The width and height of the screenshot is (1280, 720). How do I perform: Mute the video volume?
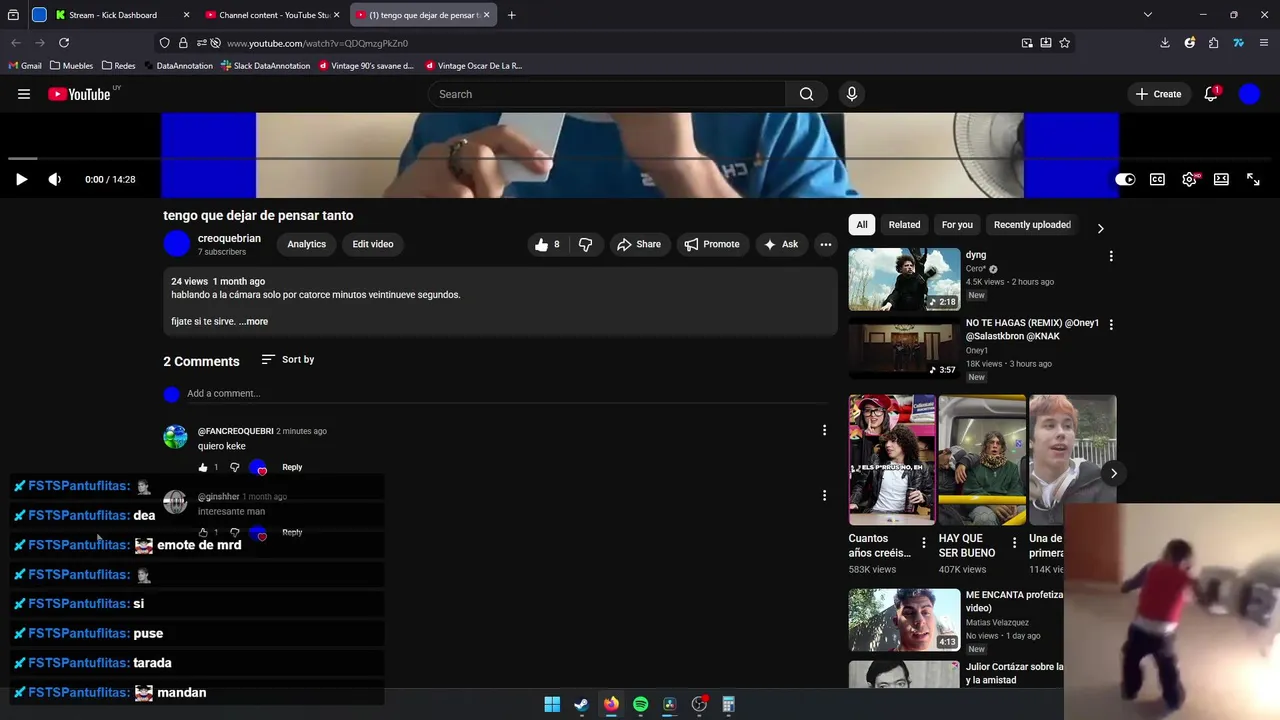pyautogui.click(x=54, y=179)
